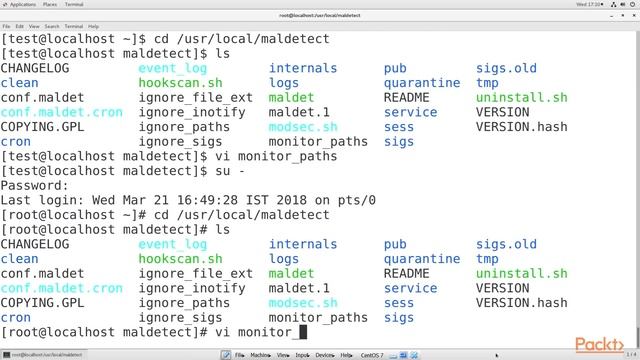
Task: Open the terminal's Search menu
Action: click(x=52, y=27)
